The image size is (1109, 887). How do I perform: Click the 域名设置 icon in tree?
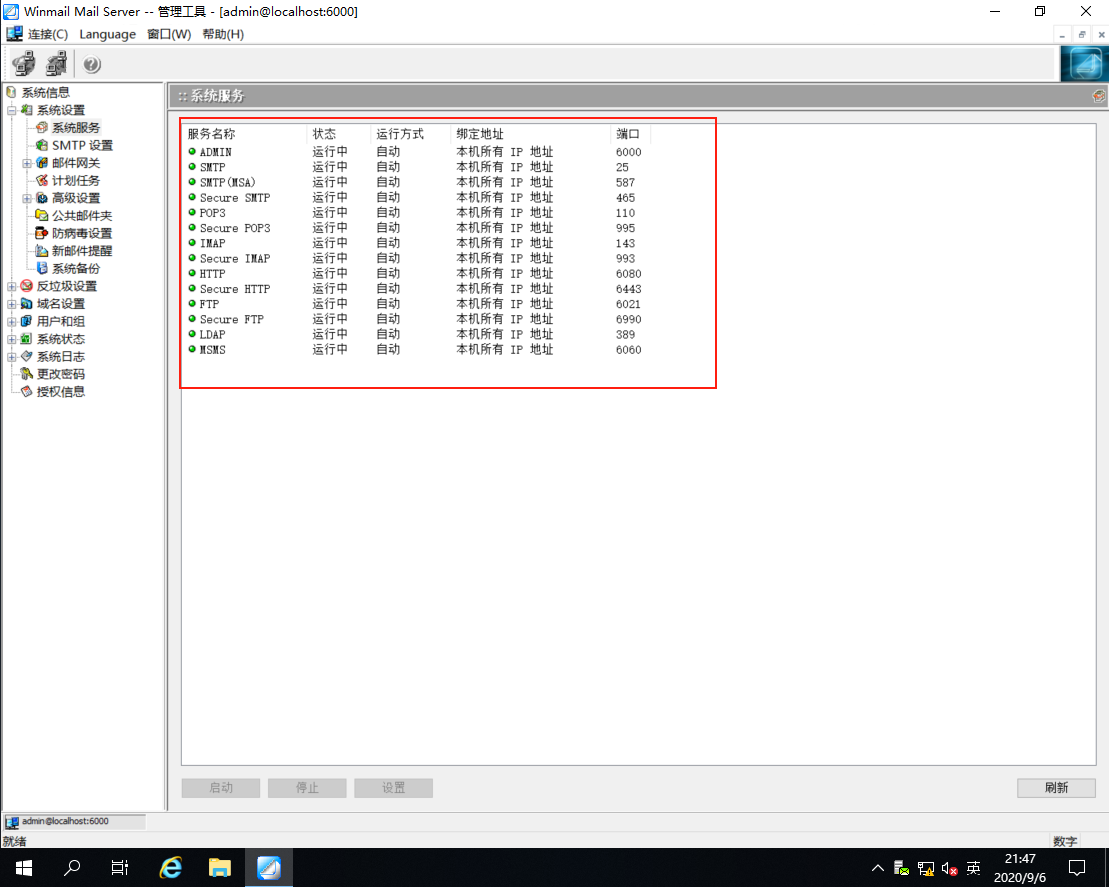pyautogui.click(x=27, y=303)
